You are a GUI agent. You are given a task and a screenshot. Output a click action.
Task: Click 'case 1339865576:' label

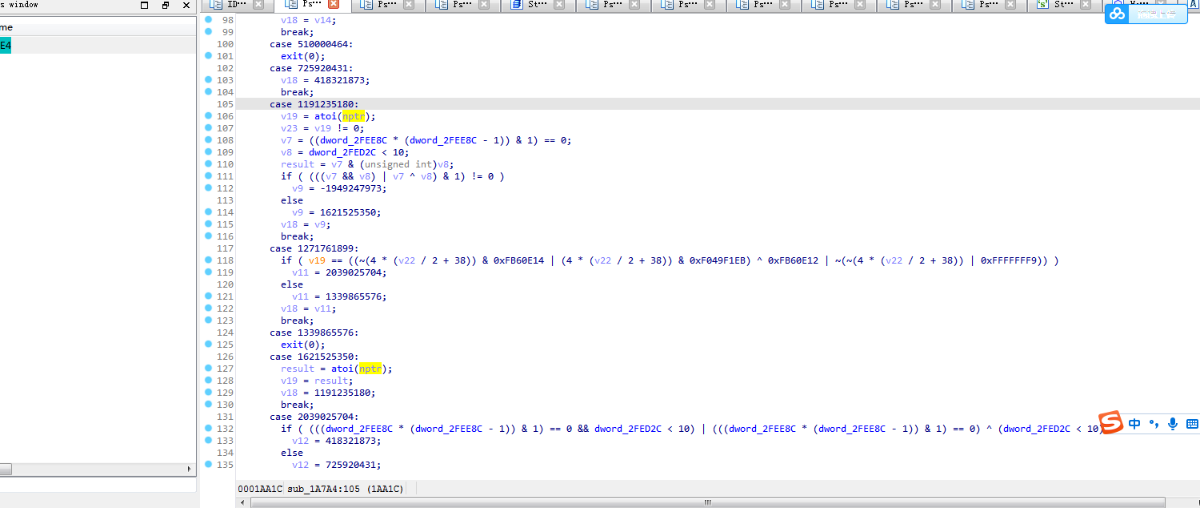point(314,332)
